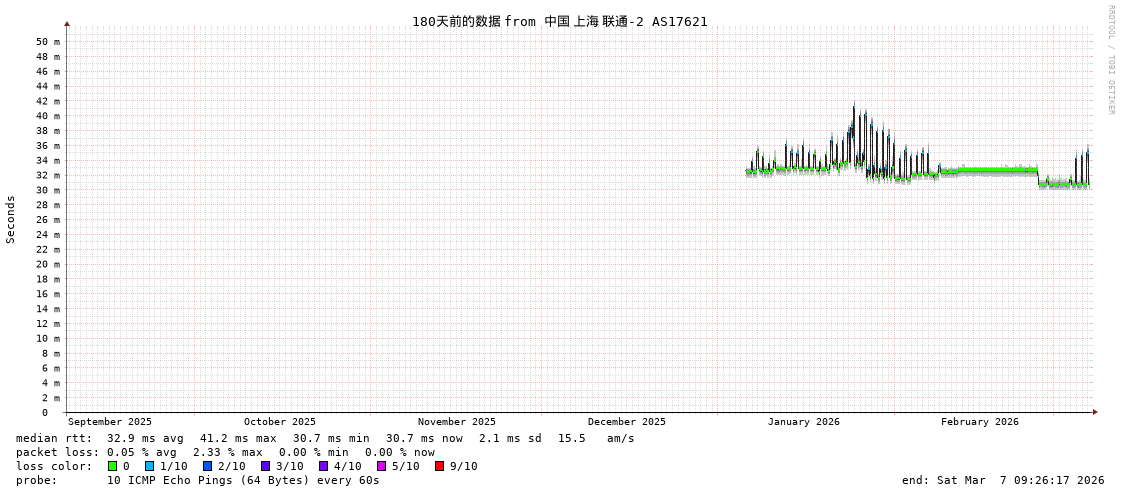Click the red 9/10 loss swatch
Image resolution: width=1121 pixels, height=494 pixels.
(440, 466)
